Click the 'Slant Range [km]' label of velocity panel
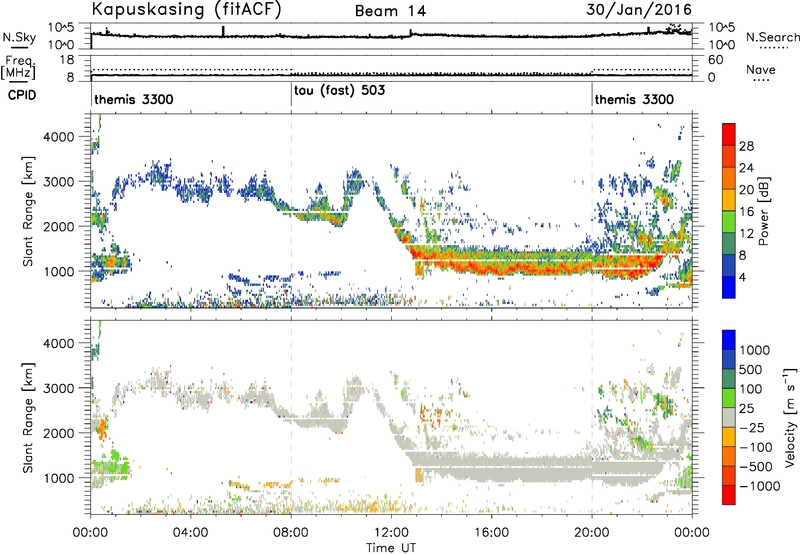The height and width of the screenshot is (554, 800). (28, 417)
